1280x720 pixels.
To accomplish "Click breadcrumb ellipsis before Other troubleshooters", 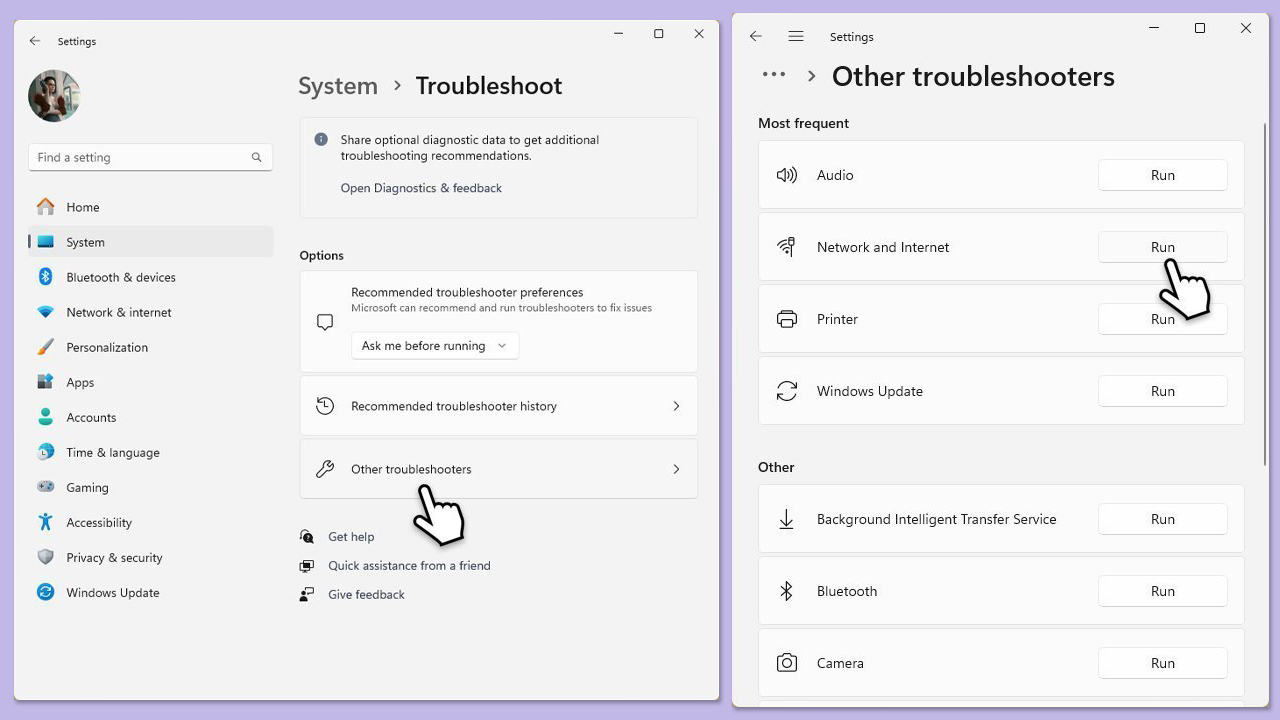I will point(774,74).
